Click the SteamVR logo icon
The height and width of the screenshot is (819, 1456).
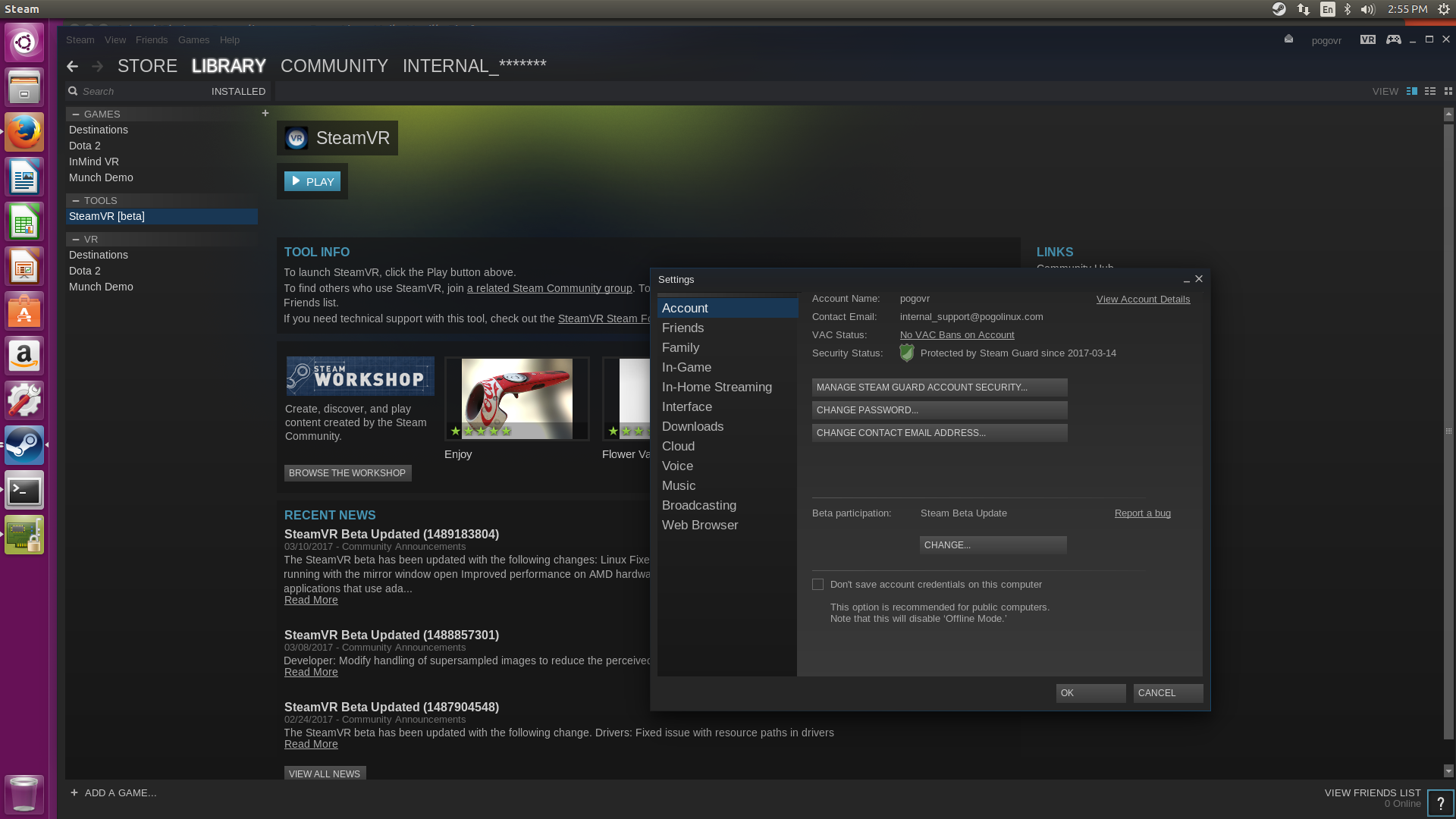tap(297, 138)
